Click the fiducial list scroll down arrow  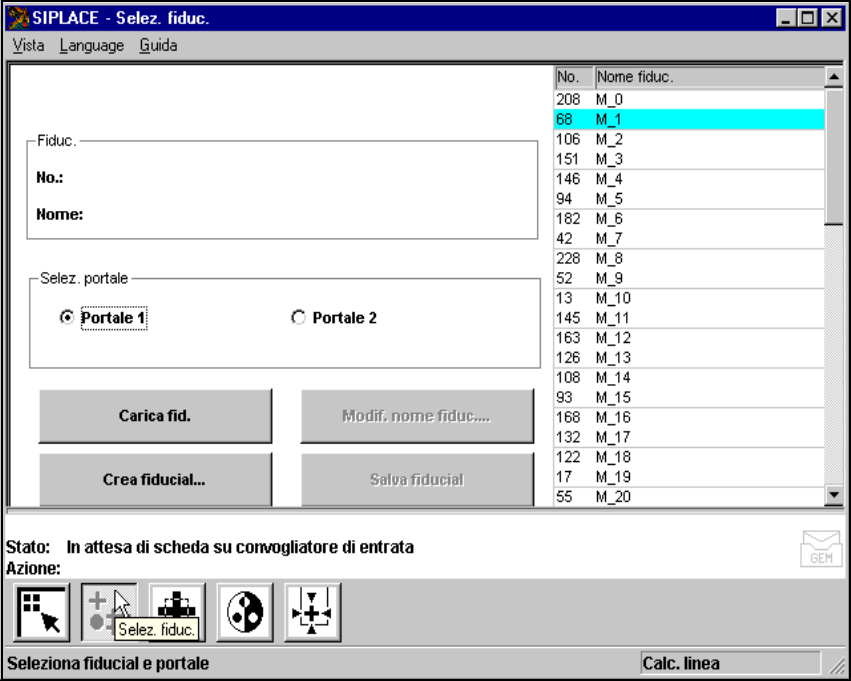tap(834, 495)
